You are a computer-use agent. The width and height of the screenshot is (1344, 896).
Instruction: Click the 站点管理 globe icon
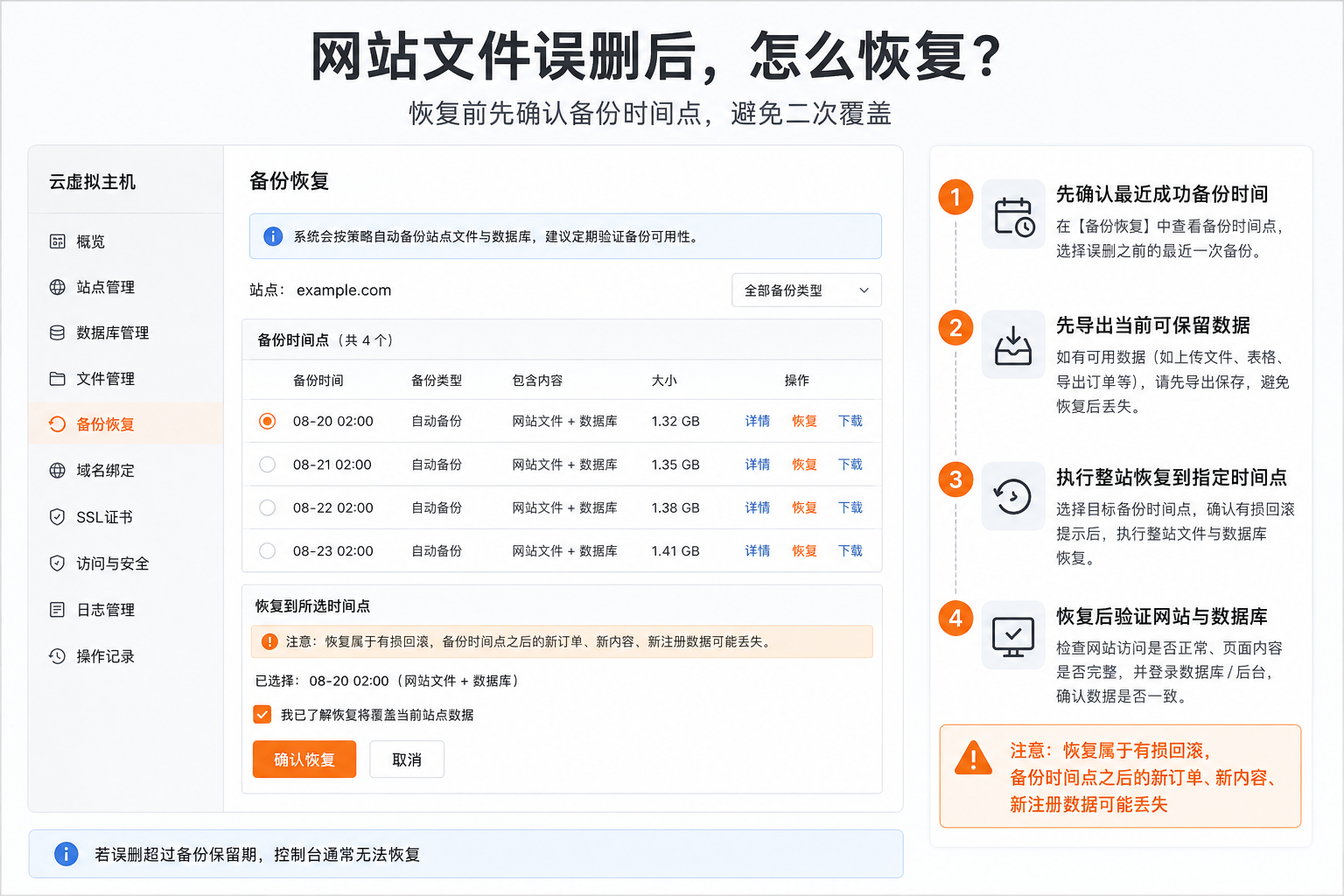click(58, 287)
